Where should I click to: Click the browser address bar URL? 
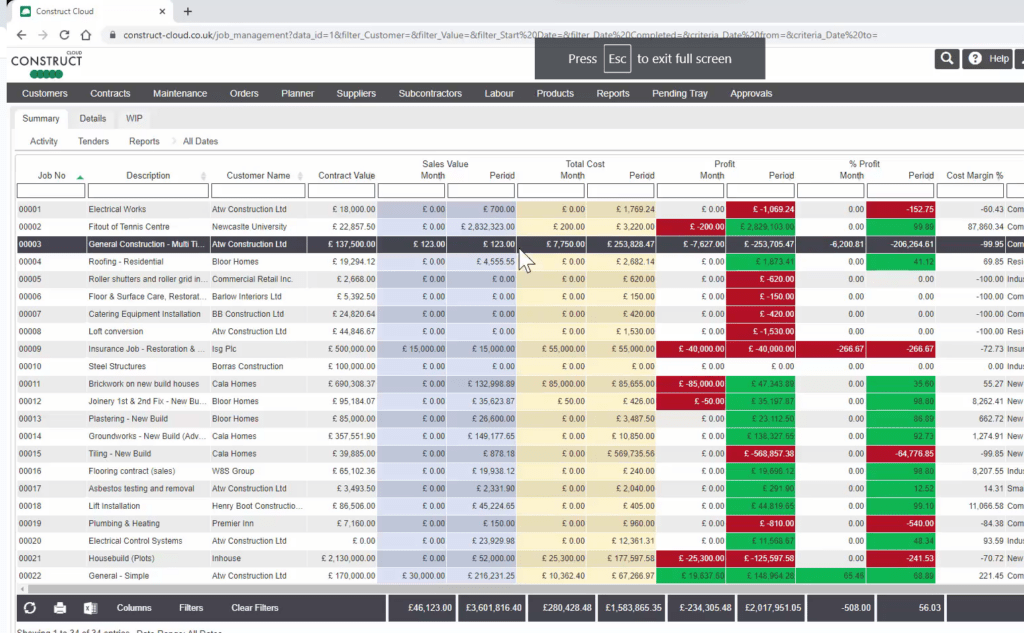click(x=500, y=35)
